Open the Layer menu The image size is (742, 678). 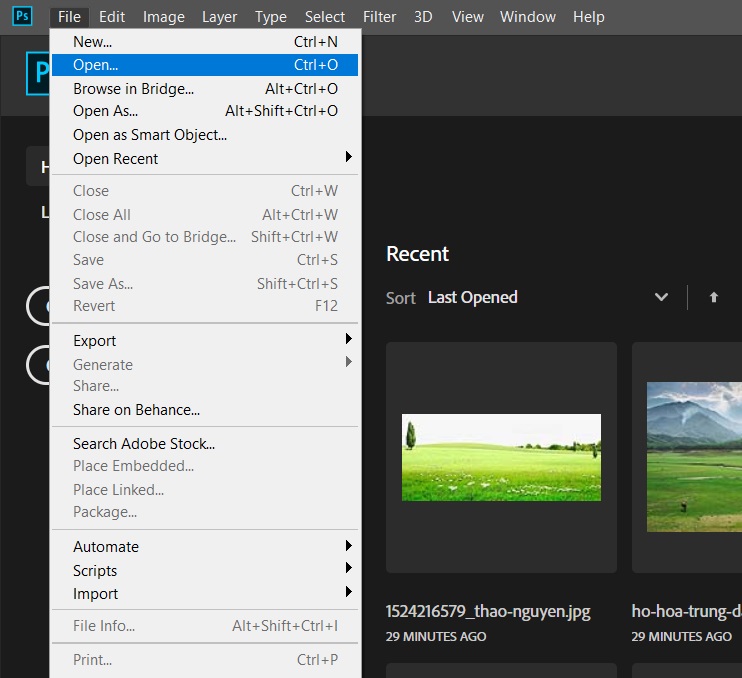pyautogui.click(x=220, y=17)
